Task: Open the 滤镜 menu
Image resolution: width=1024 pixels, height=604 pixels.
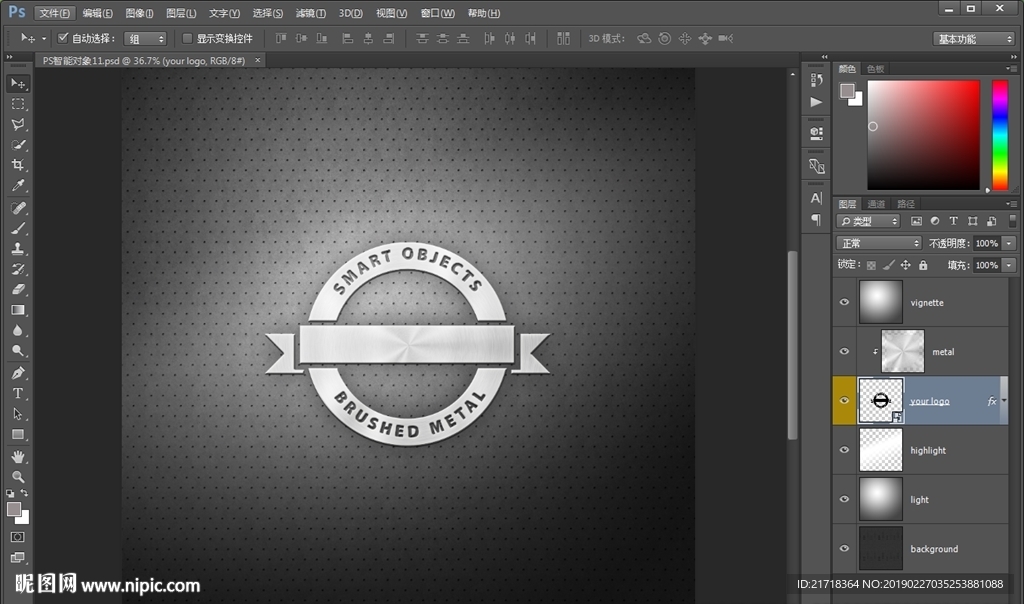Action: coord(311,13)
